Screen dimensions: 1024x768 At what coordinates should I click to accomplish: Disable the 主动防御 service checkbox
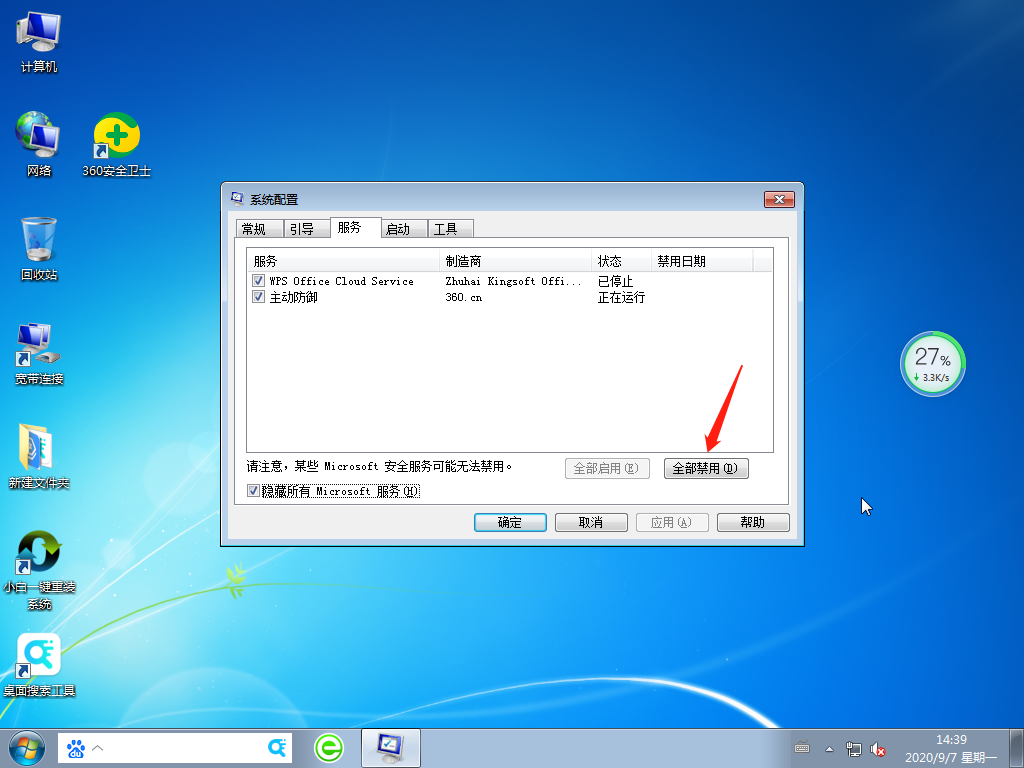(x=258, y=297)
